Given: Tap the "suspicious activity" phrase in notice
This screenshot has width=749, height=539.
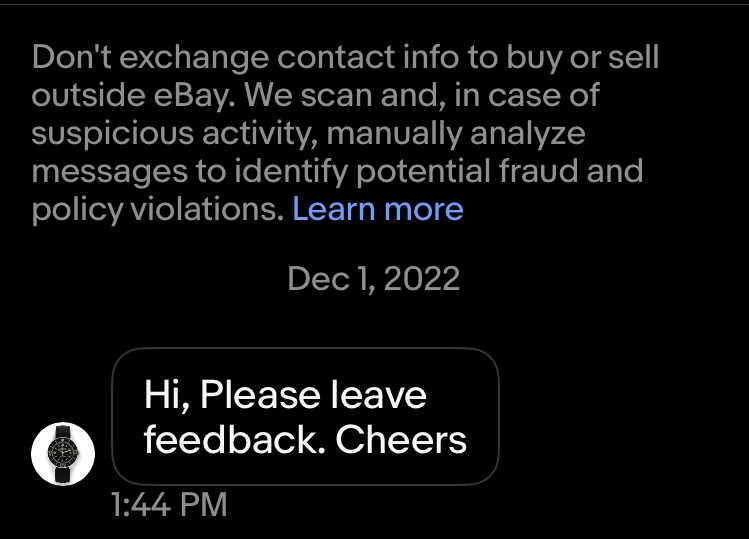Looking at the screenshot, I should pos(173,133).
